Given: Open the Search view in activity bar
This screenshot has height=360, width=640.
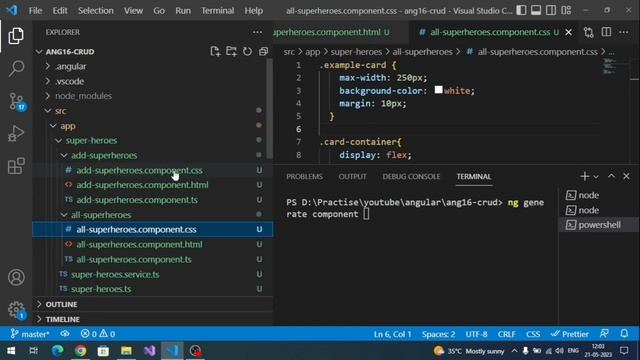Looking at the screenshot, I should (16, 68).
